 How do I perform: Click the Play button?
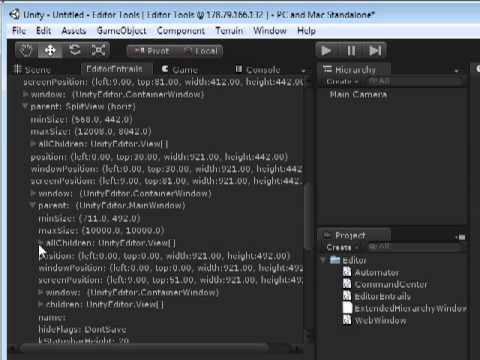(326, 51)
